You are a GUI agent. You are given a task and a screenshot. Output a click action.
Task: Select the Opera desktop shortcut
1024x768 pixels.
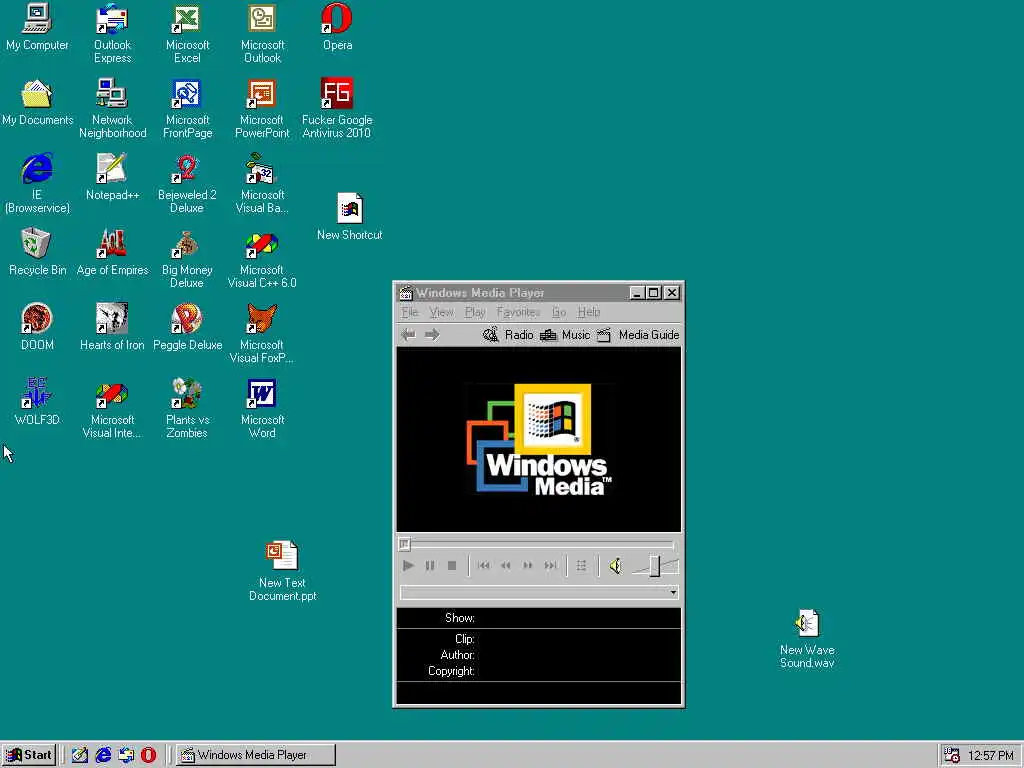337,27
